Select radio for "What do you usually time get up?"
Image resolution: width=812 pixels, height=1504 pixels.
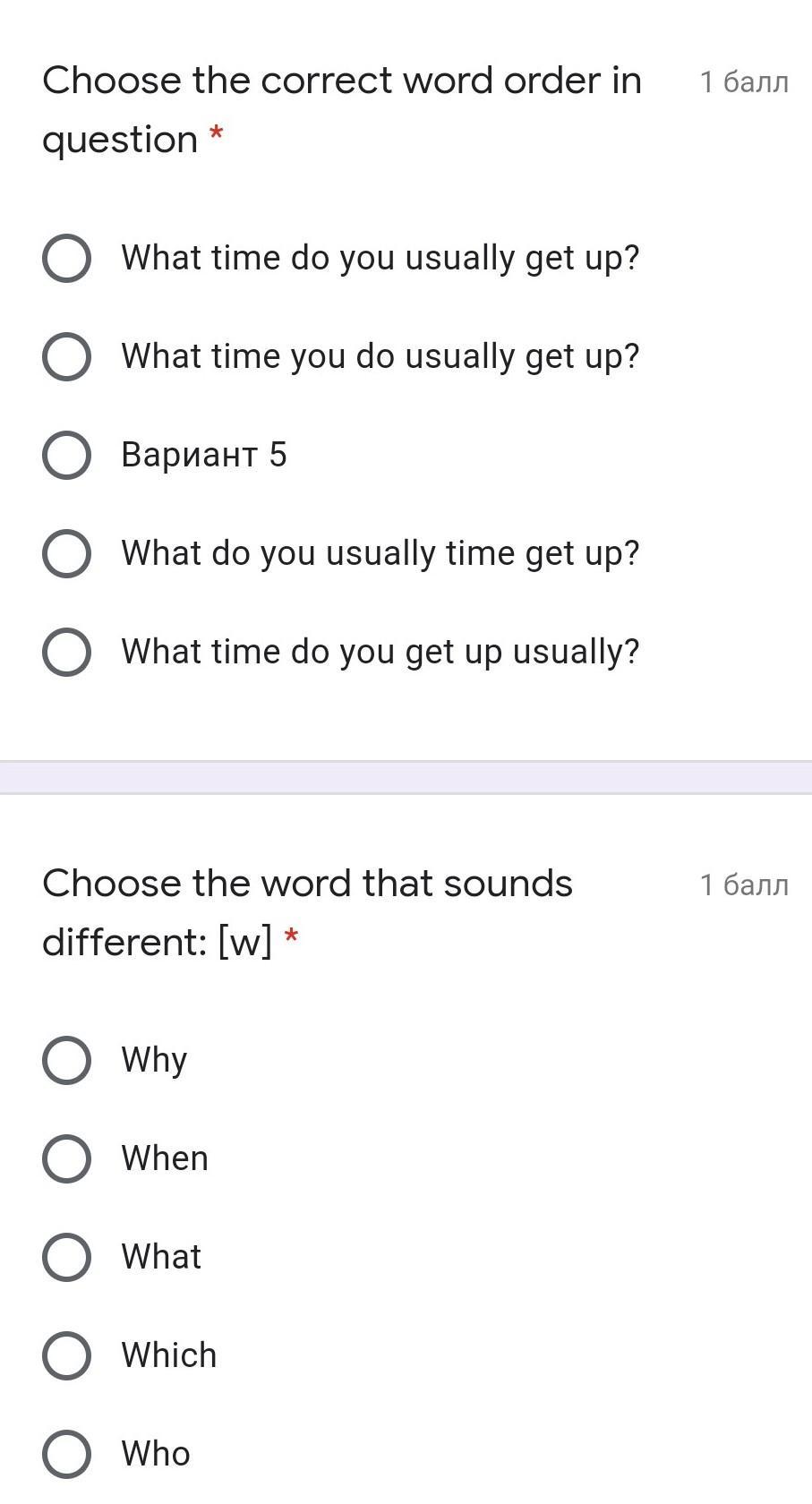(x=66, y=553)
